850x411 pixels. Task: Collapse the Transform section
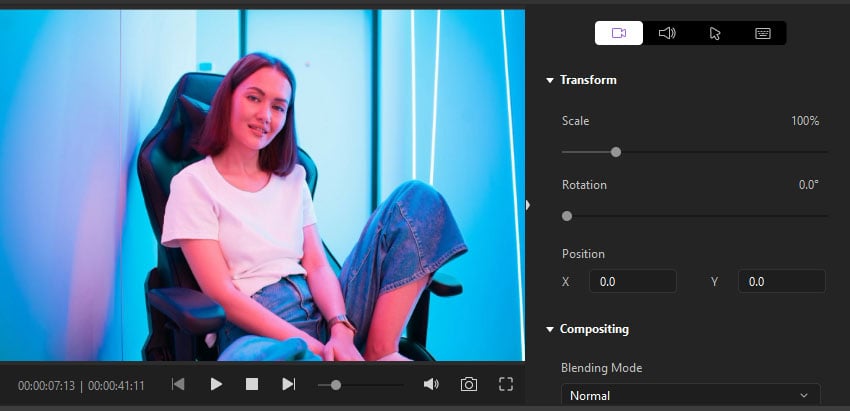point(550,80)
